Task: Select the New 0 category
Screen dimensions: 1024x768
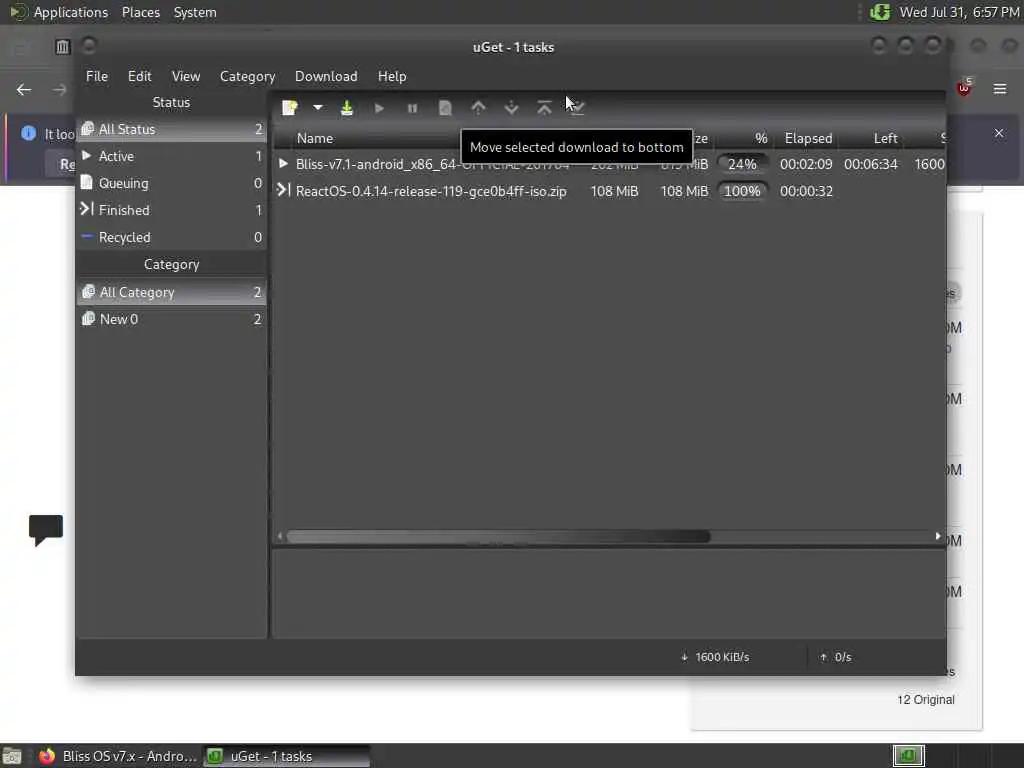Action: click(x=172, y=319)
